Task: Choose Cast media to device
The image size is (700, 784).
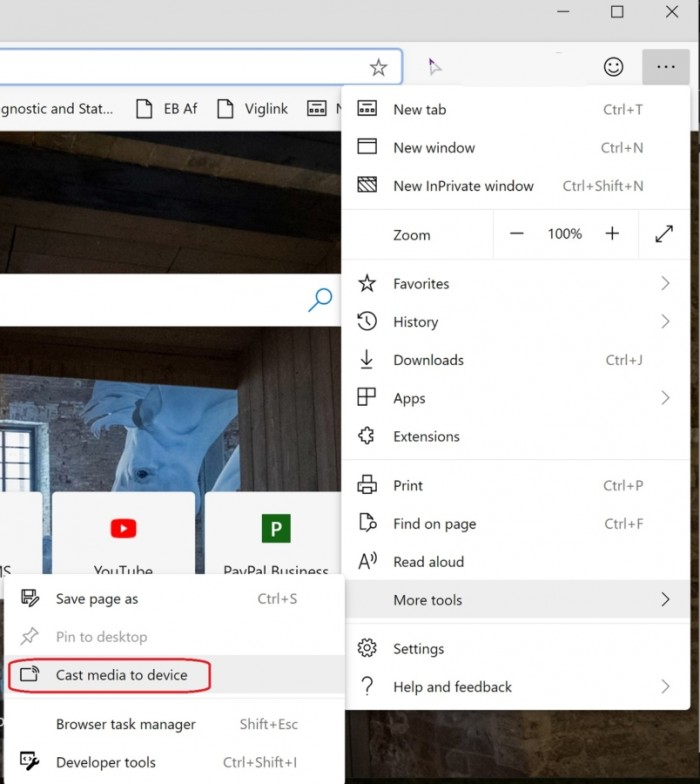Action: click(121, 675)
